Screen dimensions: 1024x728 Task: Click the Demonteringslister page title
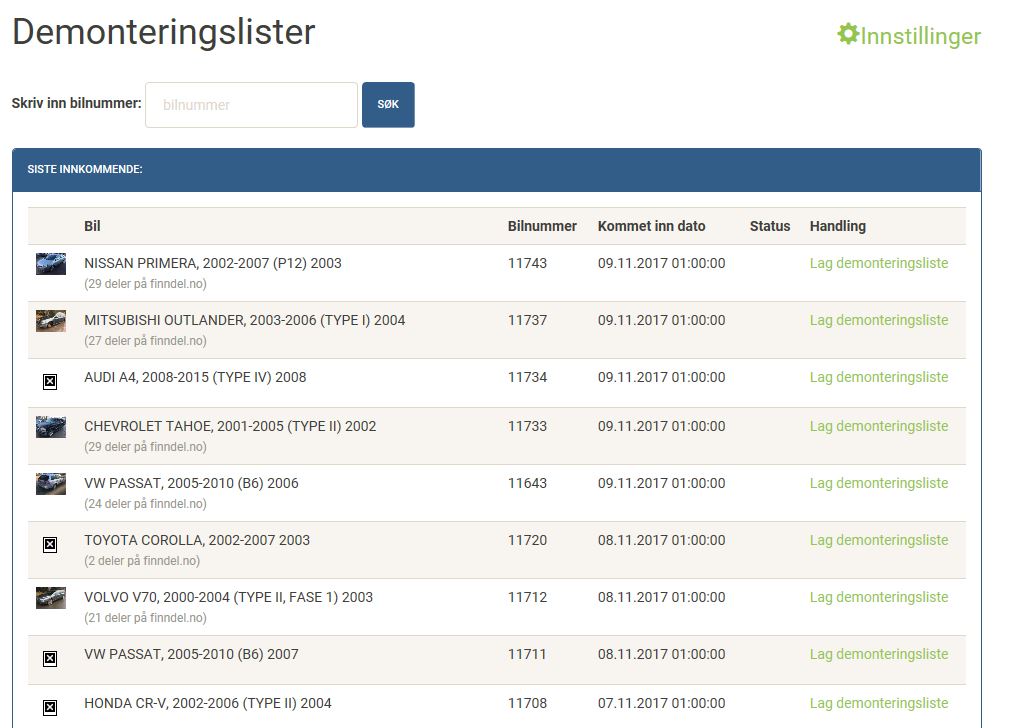(163, 31)
